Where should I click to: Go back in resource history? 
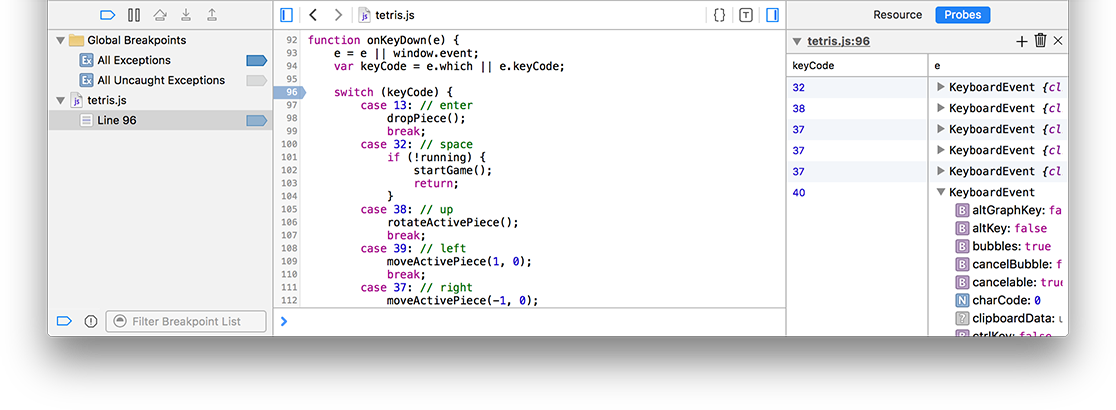(313, 15)
